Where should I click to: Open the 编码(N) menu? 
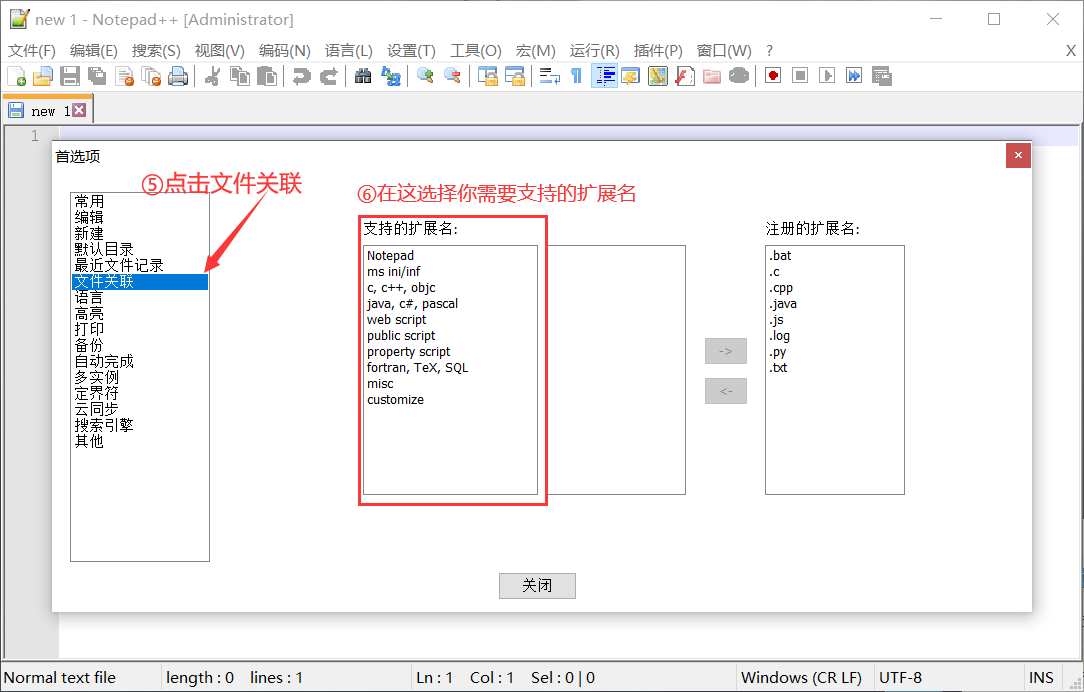[x=285, y=50]
